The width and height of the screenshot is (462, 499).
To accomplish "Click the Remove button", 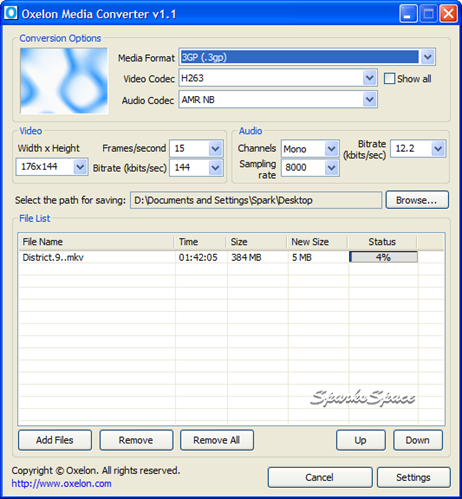I will click(x=136, y=440).
